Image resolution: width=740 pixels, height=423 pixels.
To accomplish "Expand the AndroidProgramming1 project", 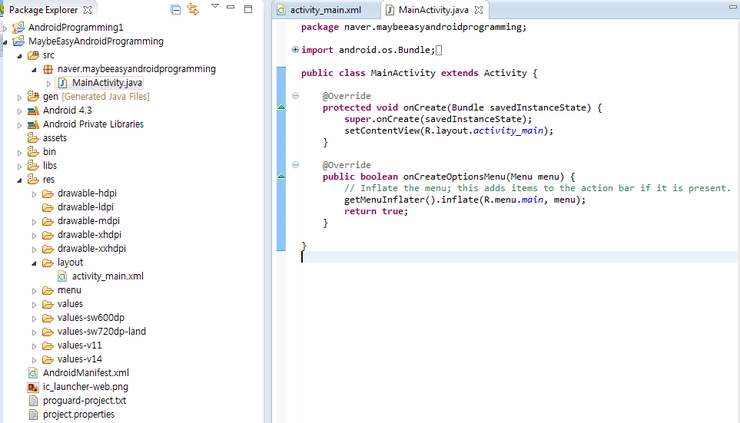I will pos(5,27).
